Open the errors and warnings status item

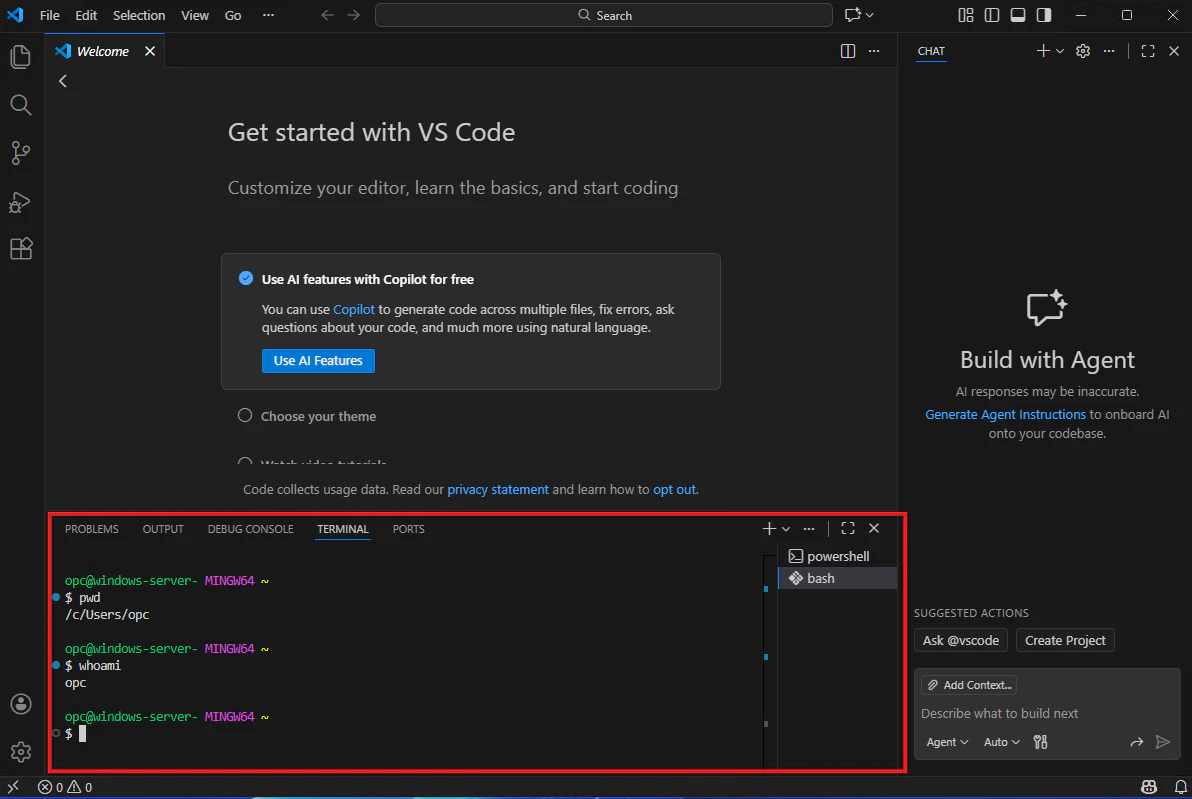[65, 788]
